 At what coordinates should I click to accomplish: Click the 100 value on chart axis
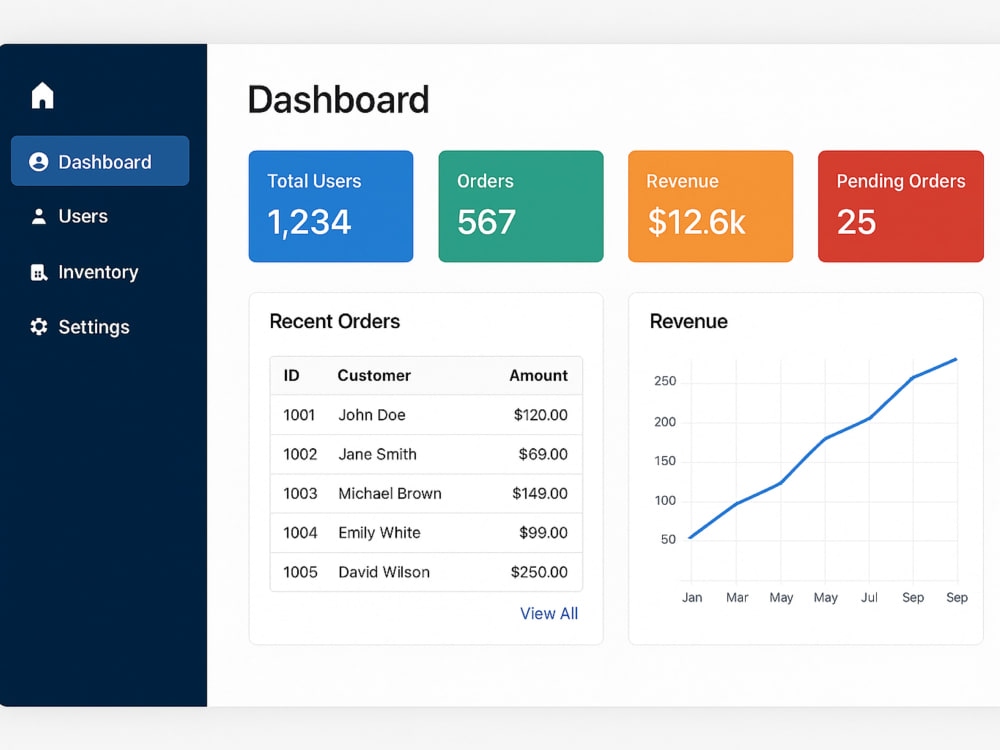click(665, 501)
